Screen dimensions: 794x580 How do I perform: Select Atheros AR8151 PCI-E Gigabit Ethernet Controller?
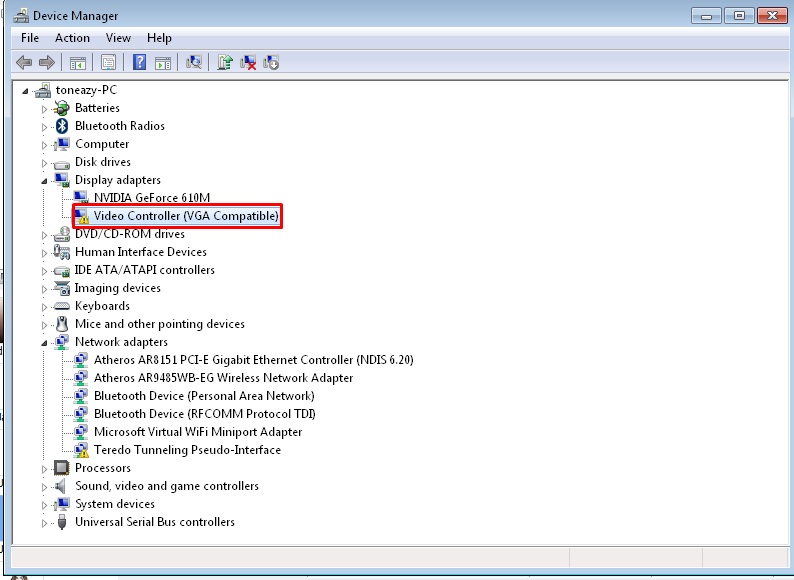point(254,360)
